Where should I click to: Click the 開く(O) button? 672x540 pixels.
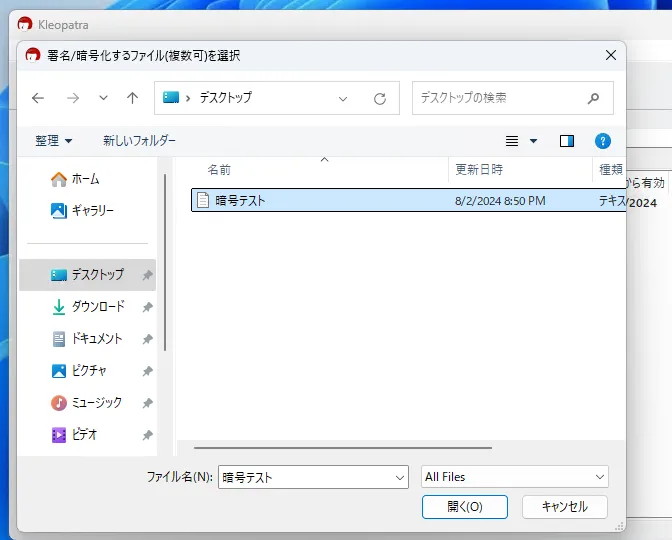pyautogui.click(x=465, y=507)
